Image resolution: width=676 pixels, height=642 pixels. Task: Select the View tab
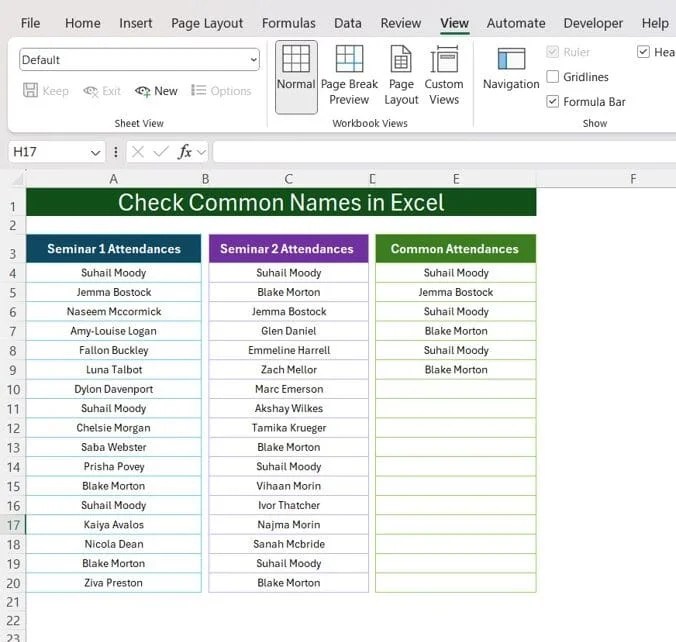(454, 23)
